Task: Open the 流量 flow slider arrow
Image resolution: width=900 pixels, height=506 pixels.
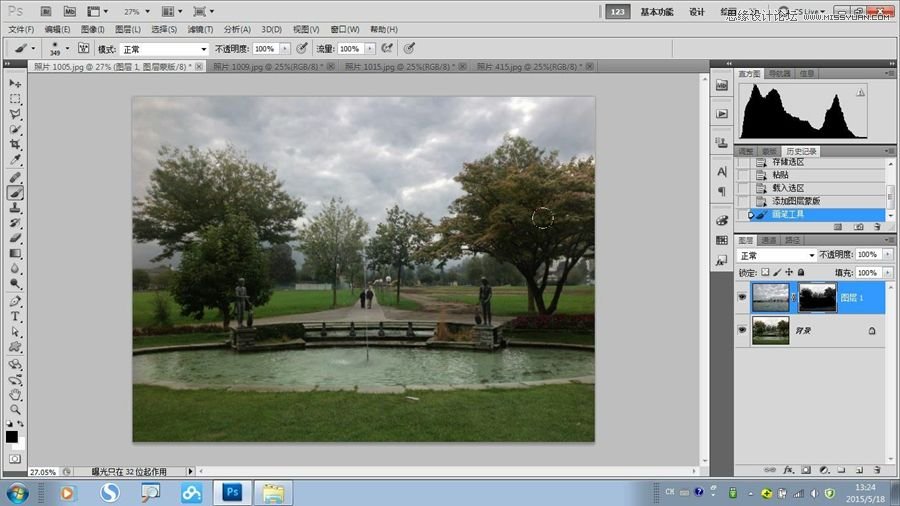Action: click(370, 49)
